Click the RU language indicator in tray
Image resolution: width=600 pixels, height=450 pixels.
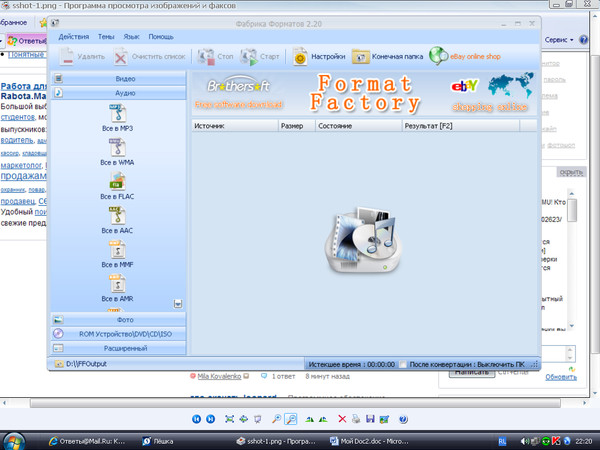tap(502, 441)
